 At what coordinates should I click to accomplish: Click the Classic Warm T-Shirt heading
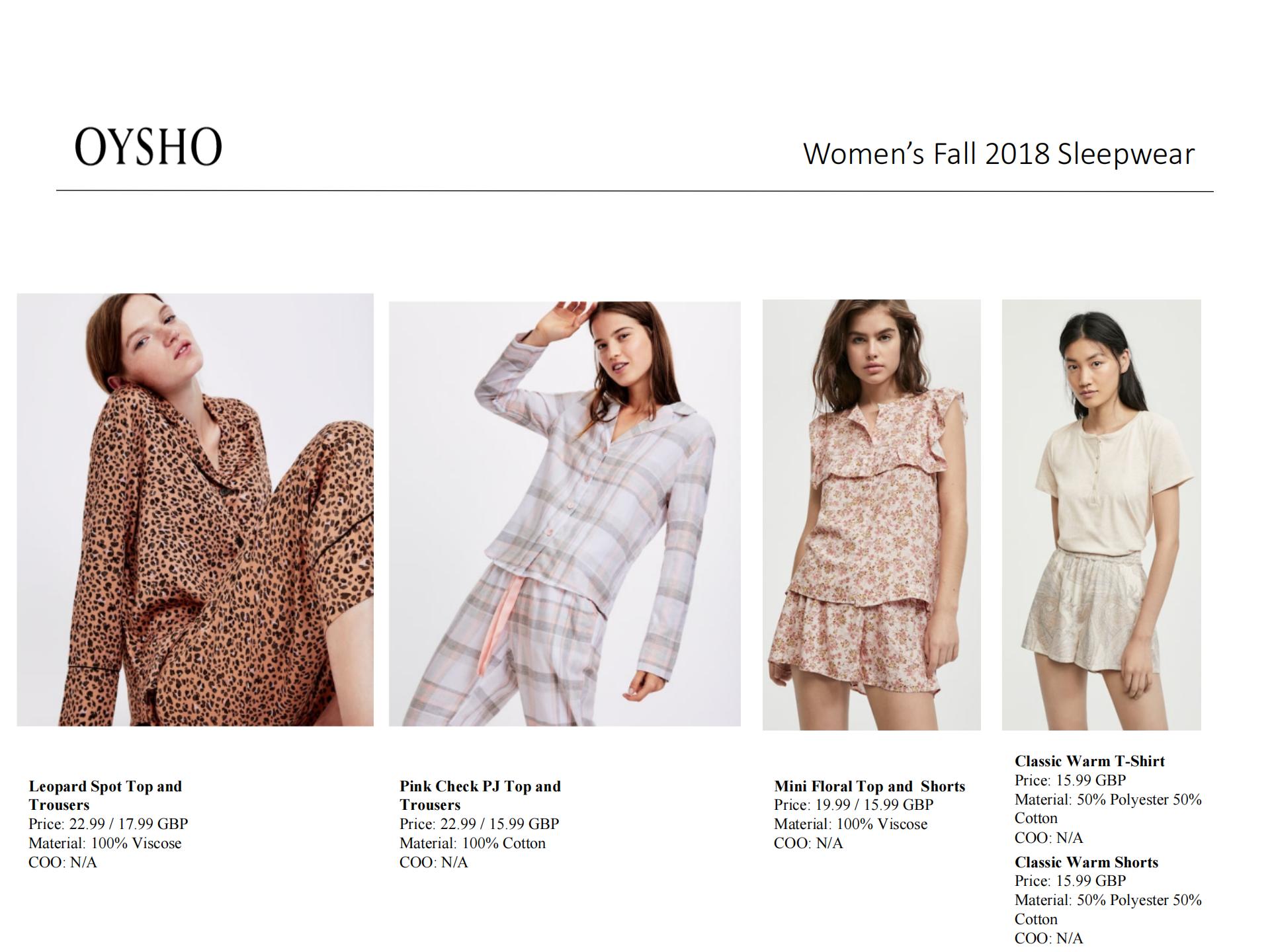click(1089, 761)
